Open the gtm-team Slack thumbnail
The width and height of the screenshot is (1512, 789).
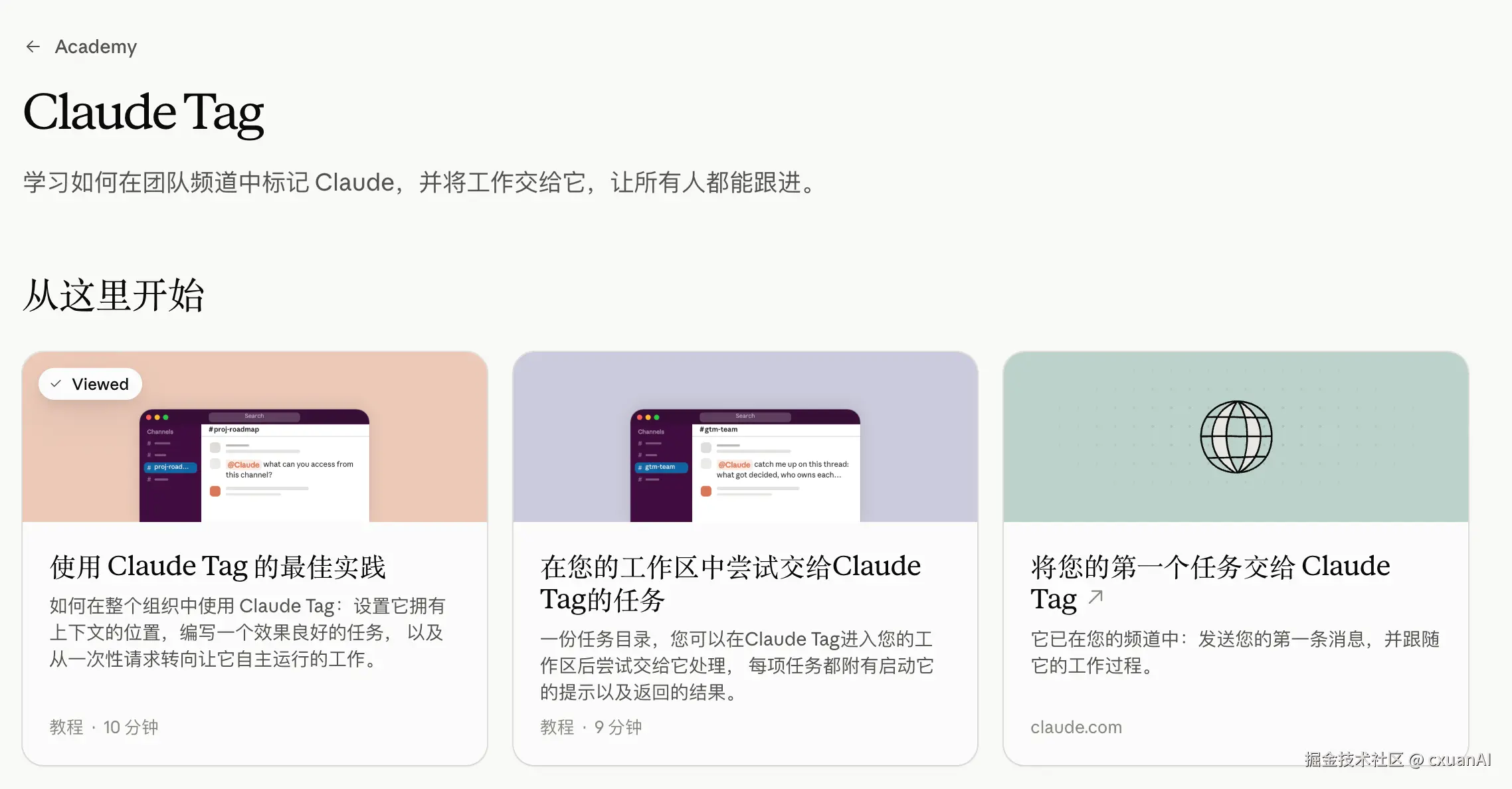745,465
